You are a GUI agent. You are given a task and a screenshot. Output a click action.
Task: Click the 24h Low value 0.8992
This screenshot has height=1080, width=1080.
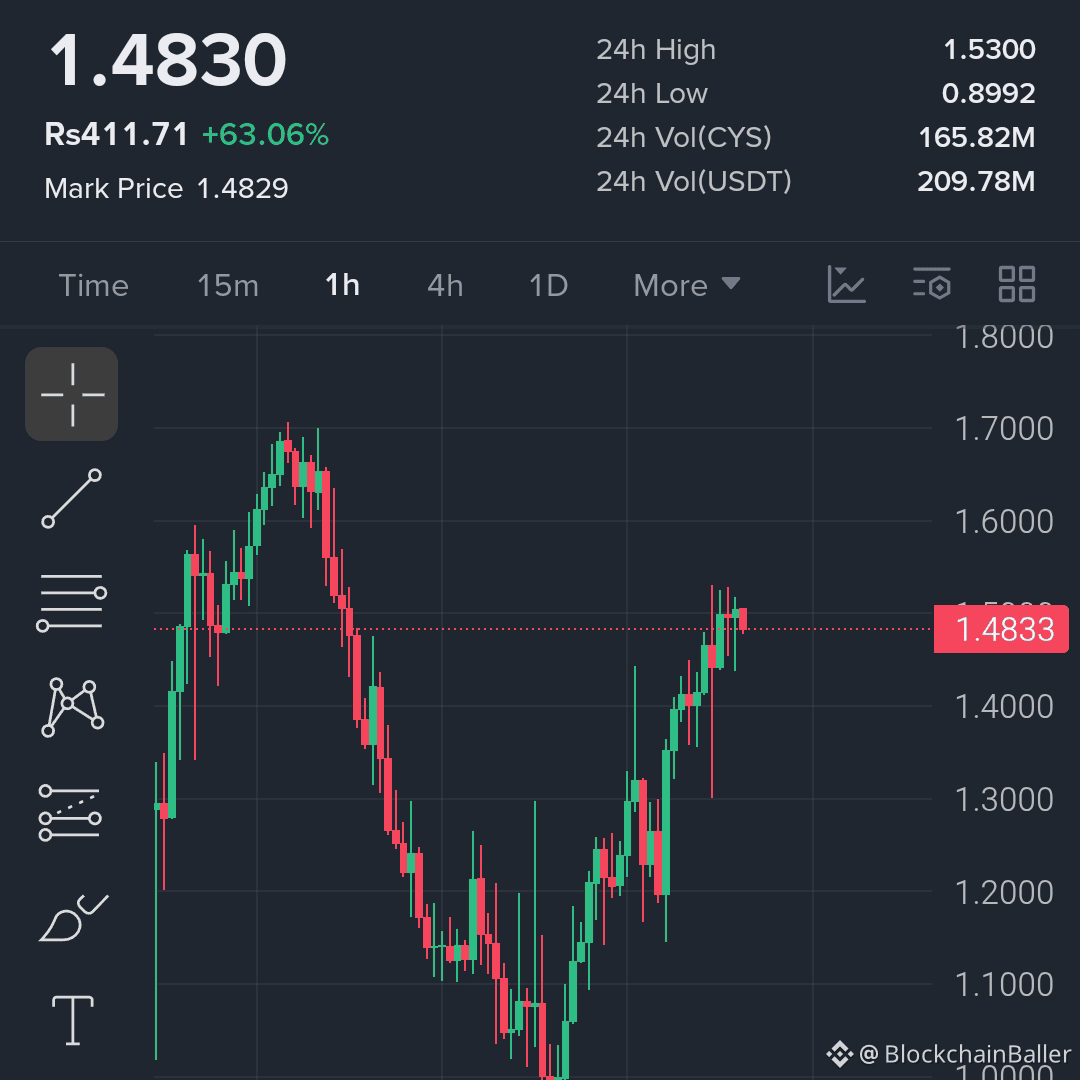click(x=988, y=94)
